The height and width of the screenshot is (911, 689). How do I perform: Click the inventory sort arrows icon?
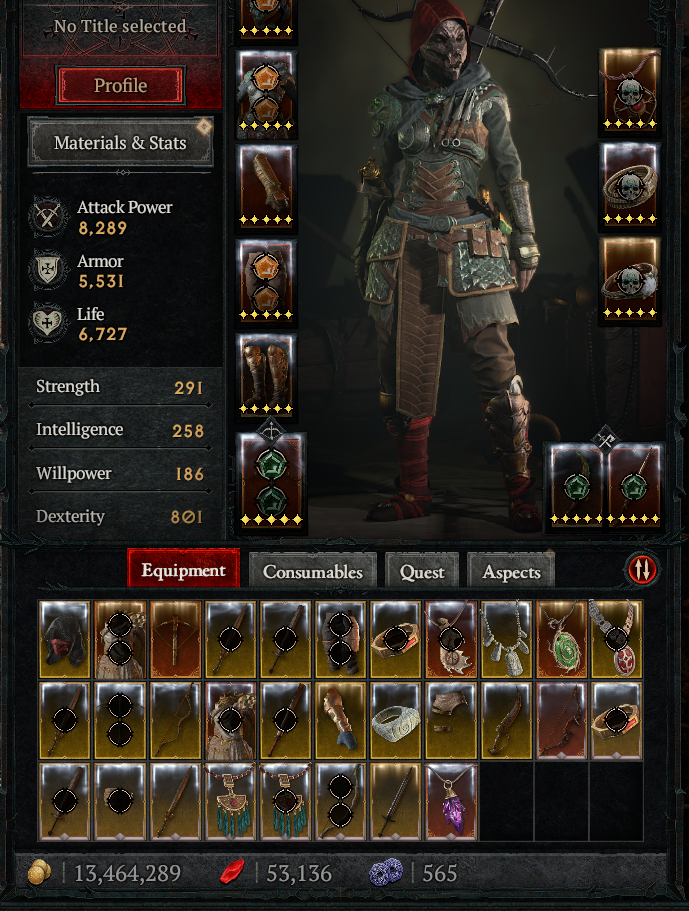point(642,569)
